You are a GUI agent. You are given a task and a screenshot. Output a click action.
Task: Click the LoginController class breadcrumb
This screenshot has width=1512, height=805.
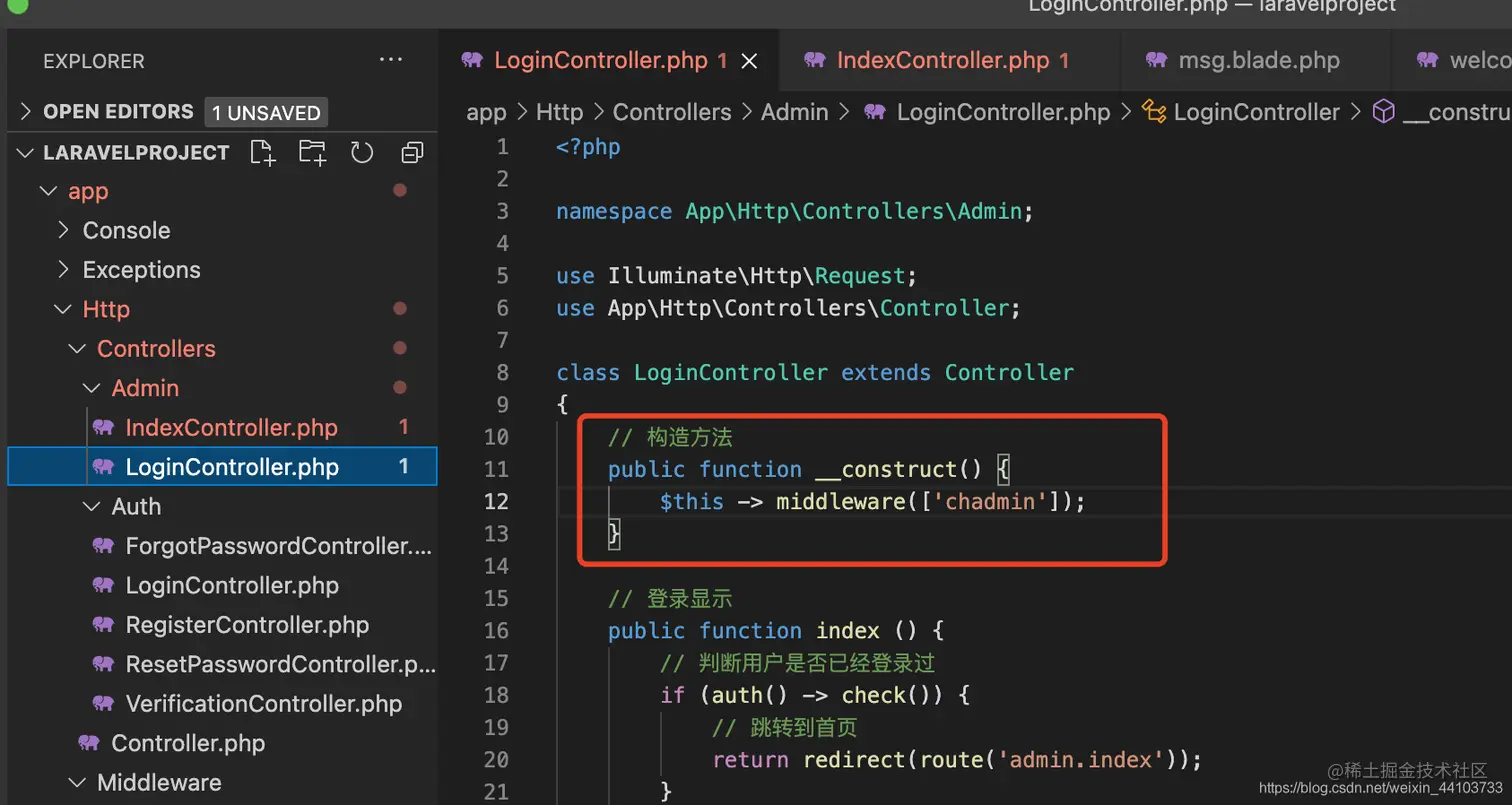pos(1256,112)
